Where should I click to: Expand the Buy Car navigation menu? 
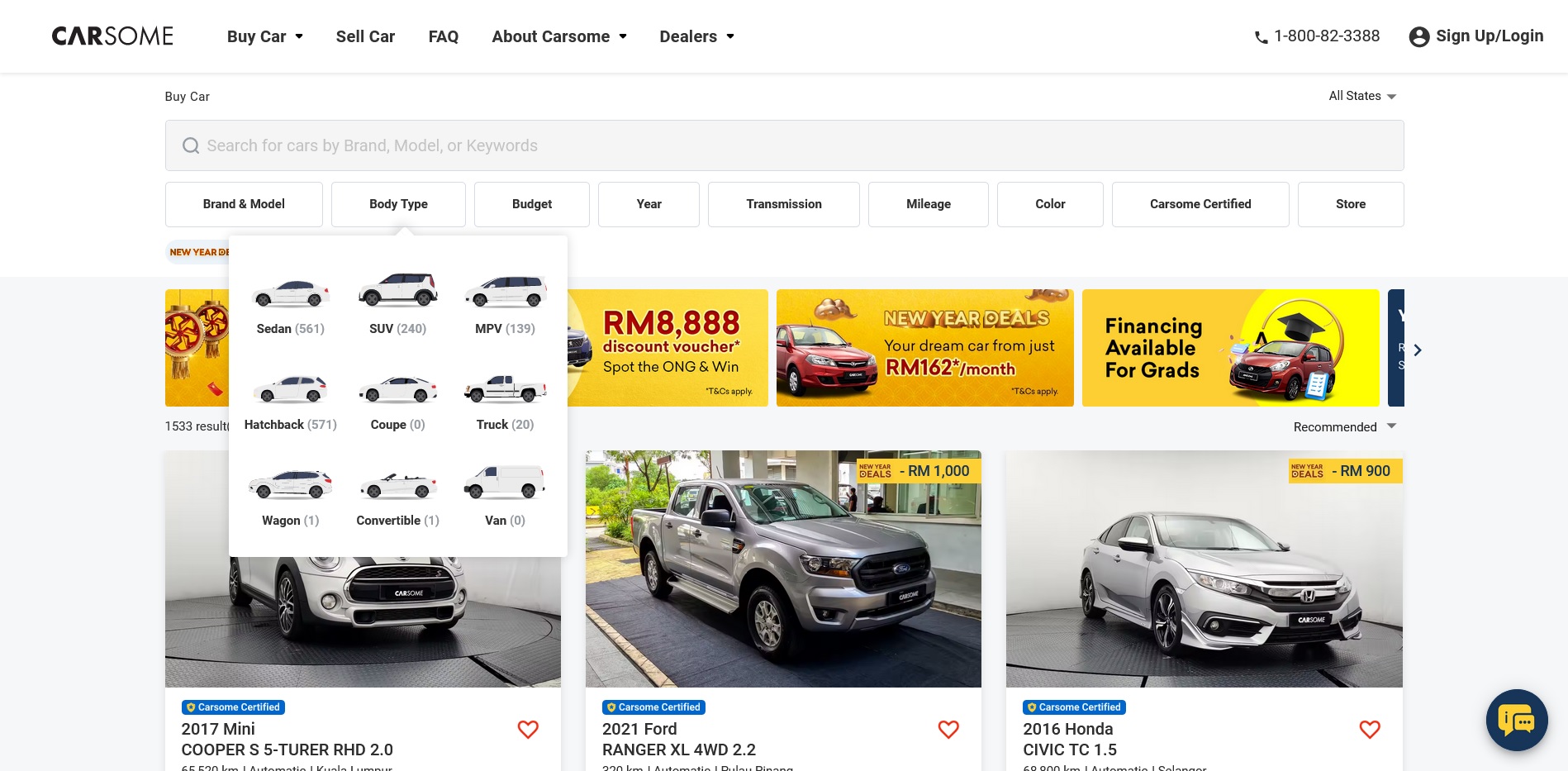264,36
